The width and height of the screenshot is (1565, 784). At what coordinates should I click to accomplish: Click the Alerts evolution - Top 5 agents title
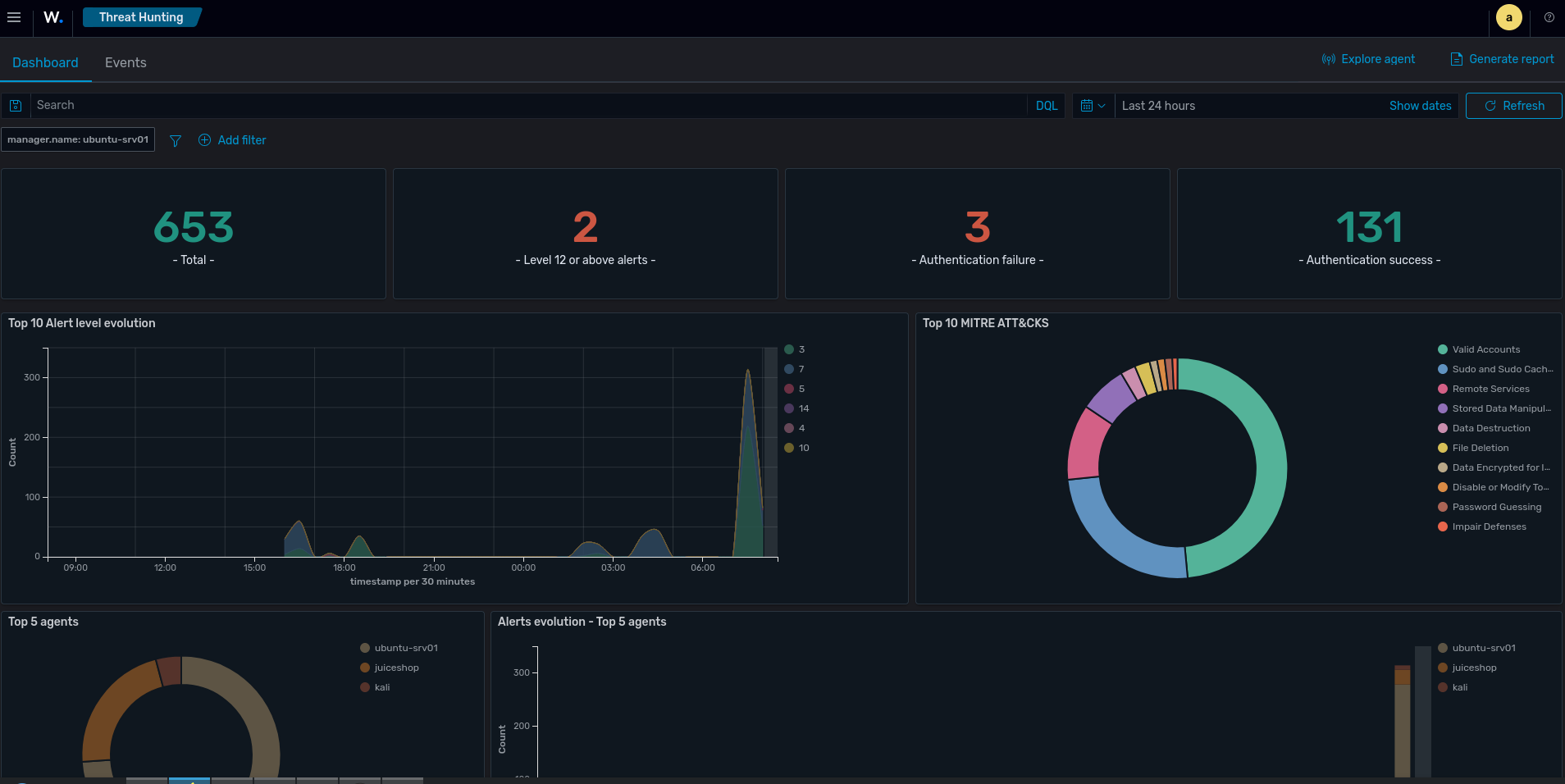[582, 622]
